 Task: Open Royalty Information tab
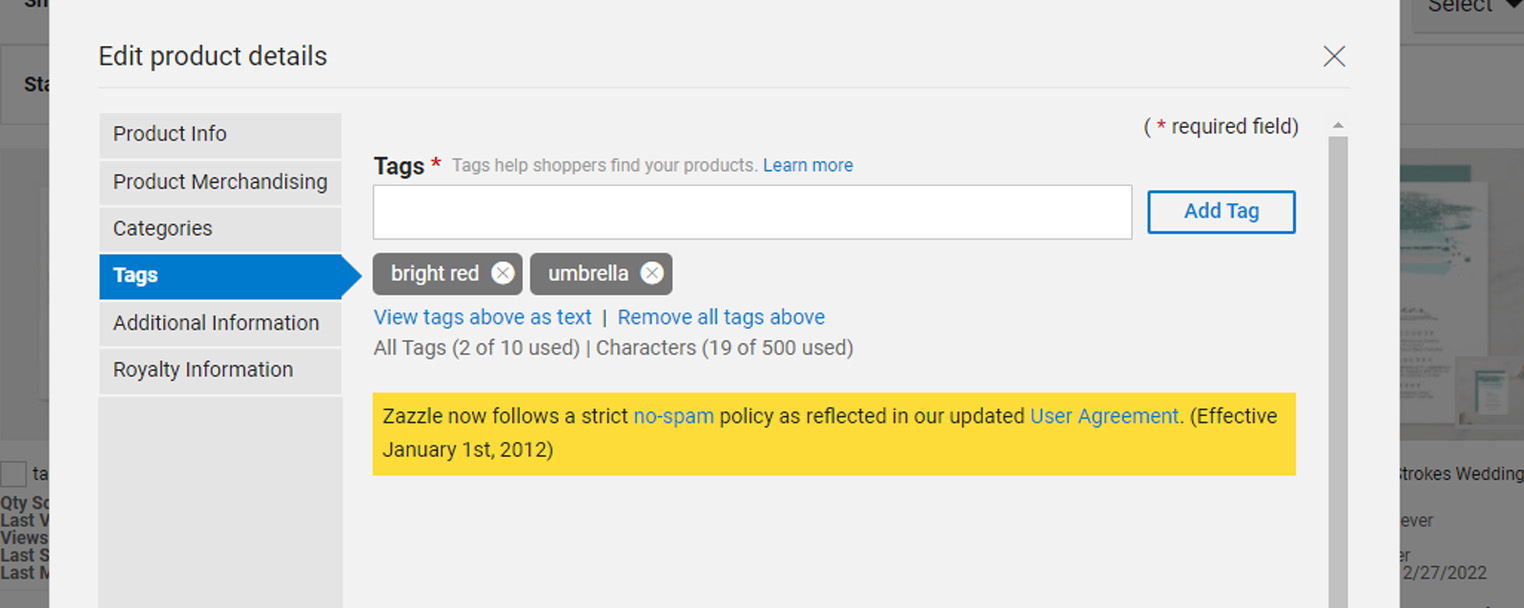(x=220, y=370)
